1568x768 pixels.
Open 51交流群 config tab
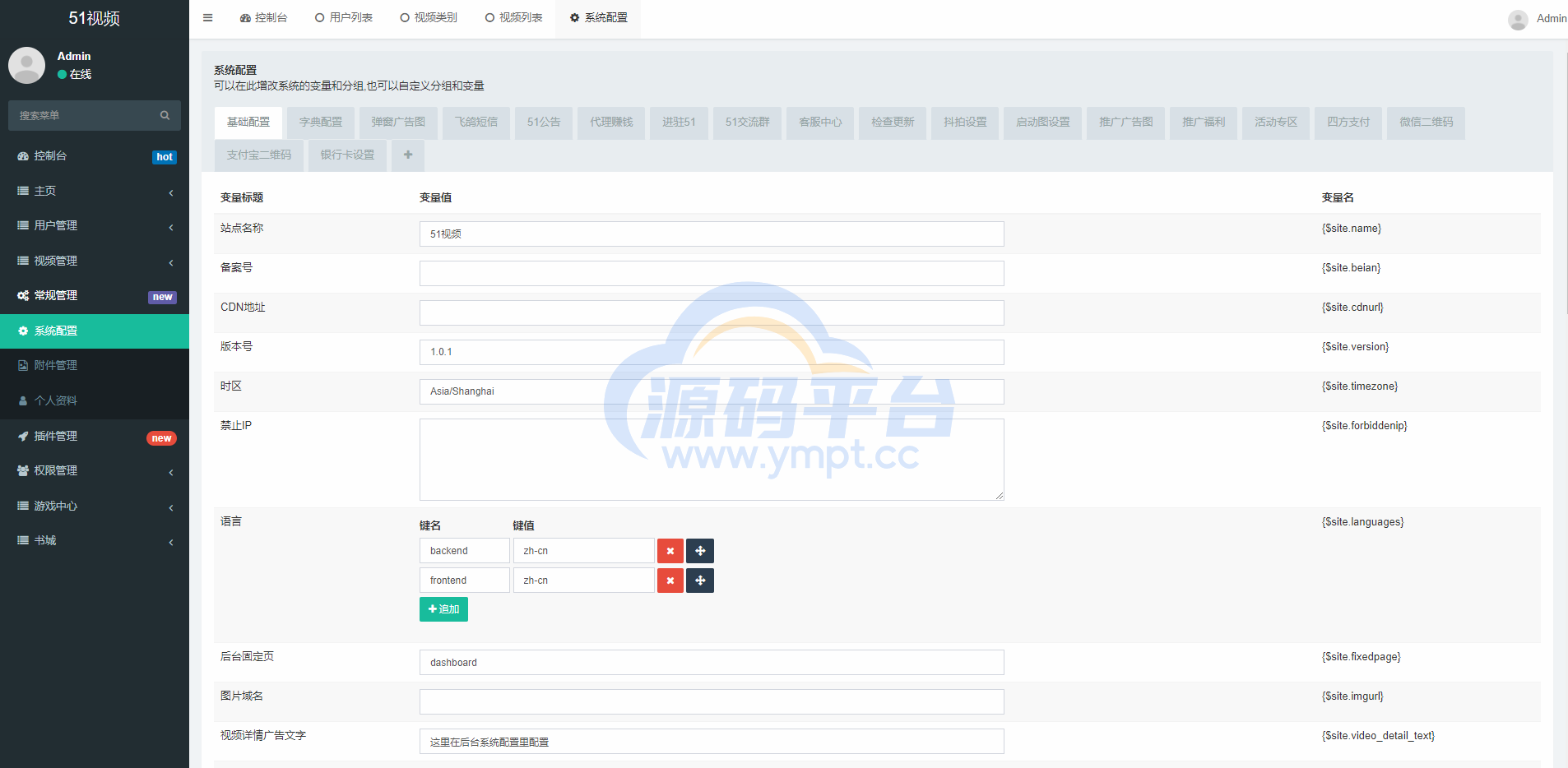click(747, 123)
